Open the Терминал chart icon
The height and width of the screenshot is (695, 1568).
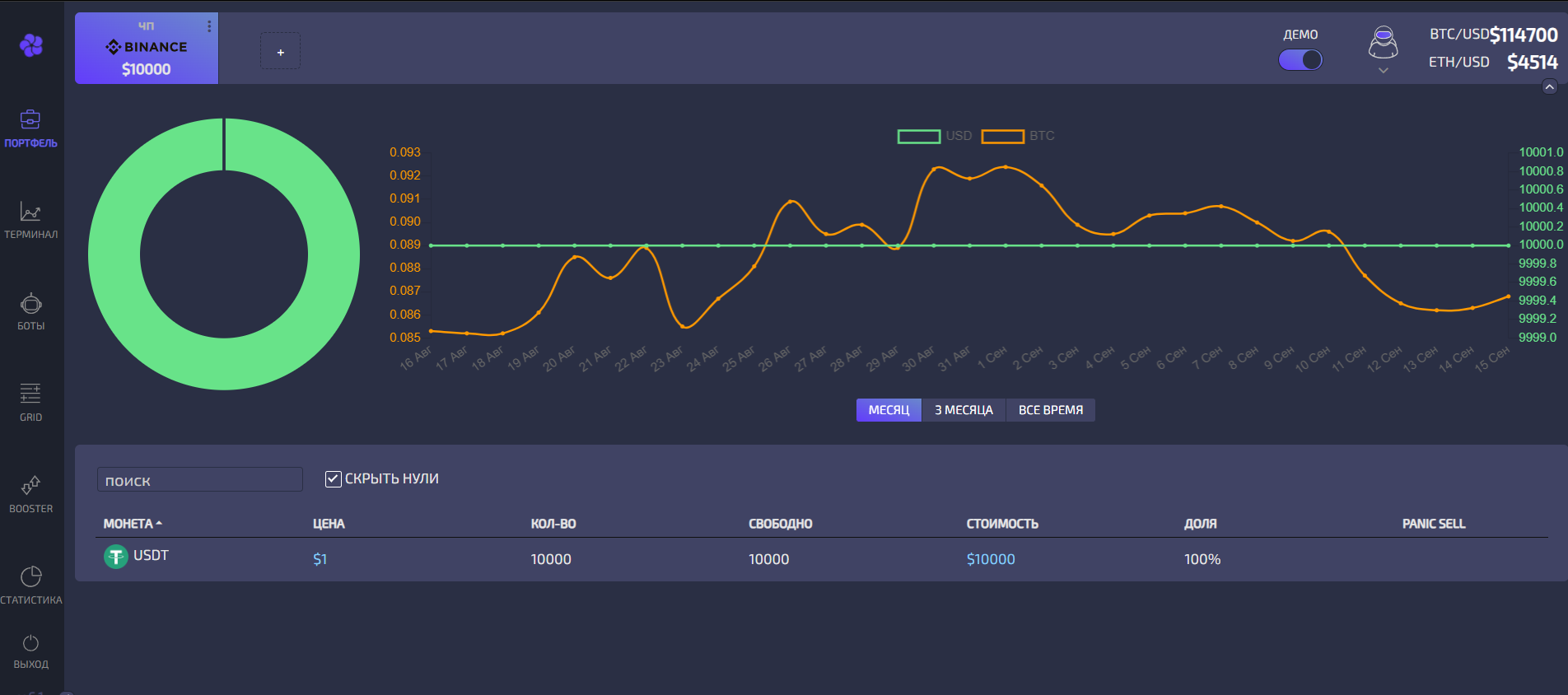point(30,212)
